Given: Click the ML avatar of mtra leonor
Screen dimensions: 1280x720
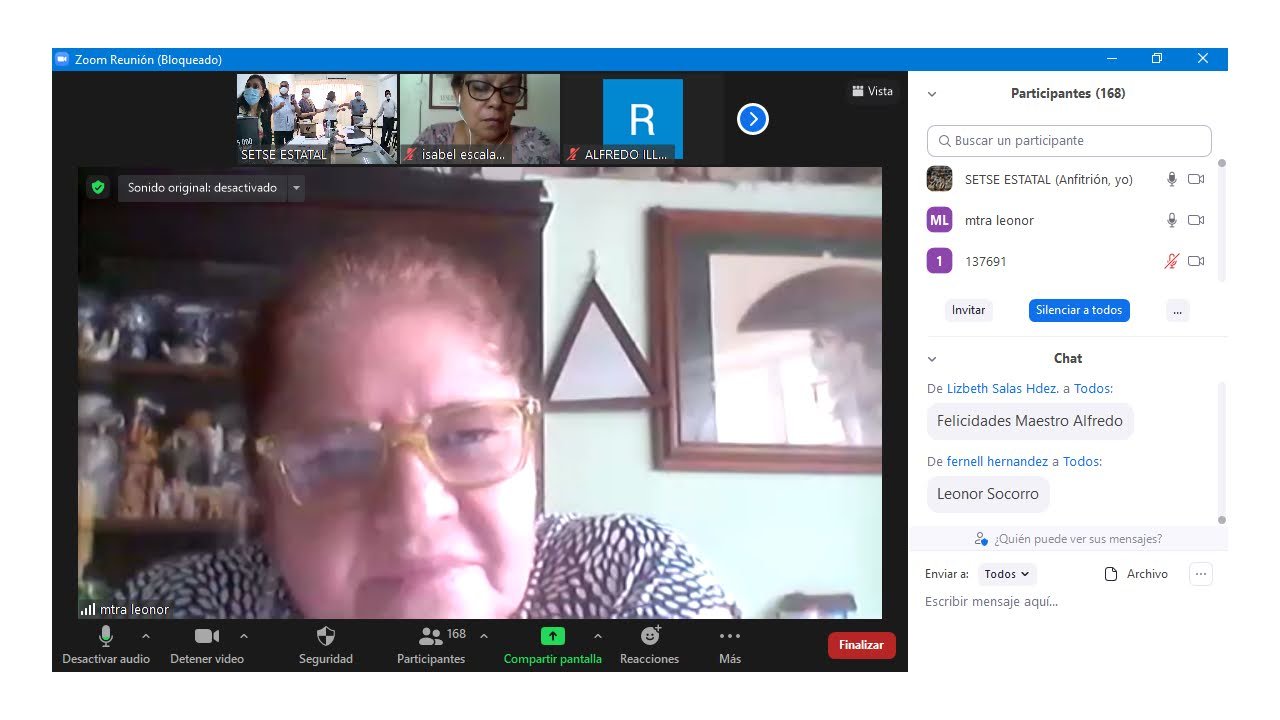Looking at the screenshot, I should 939,220.
